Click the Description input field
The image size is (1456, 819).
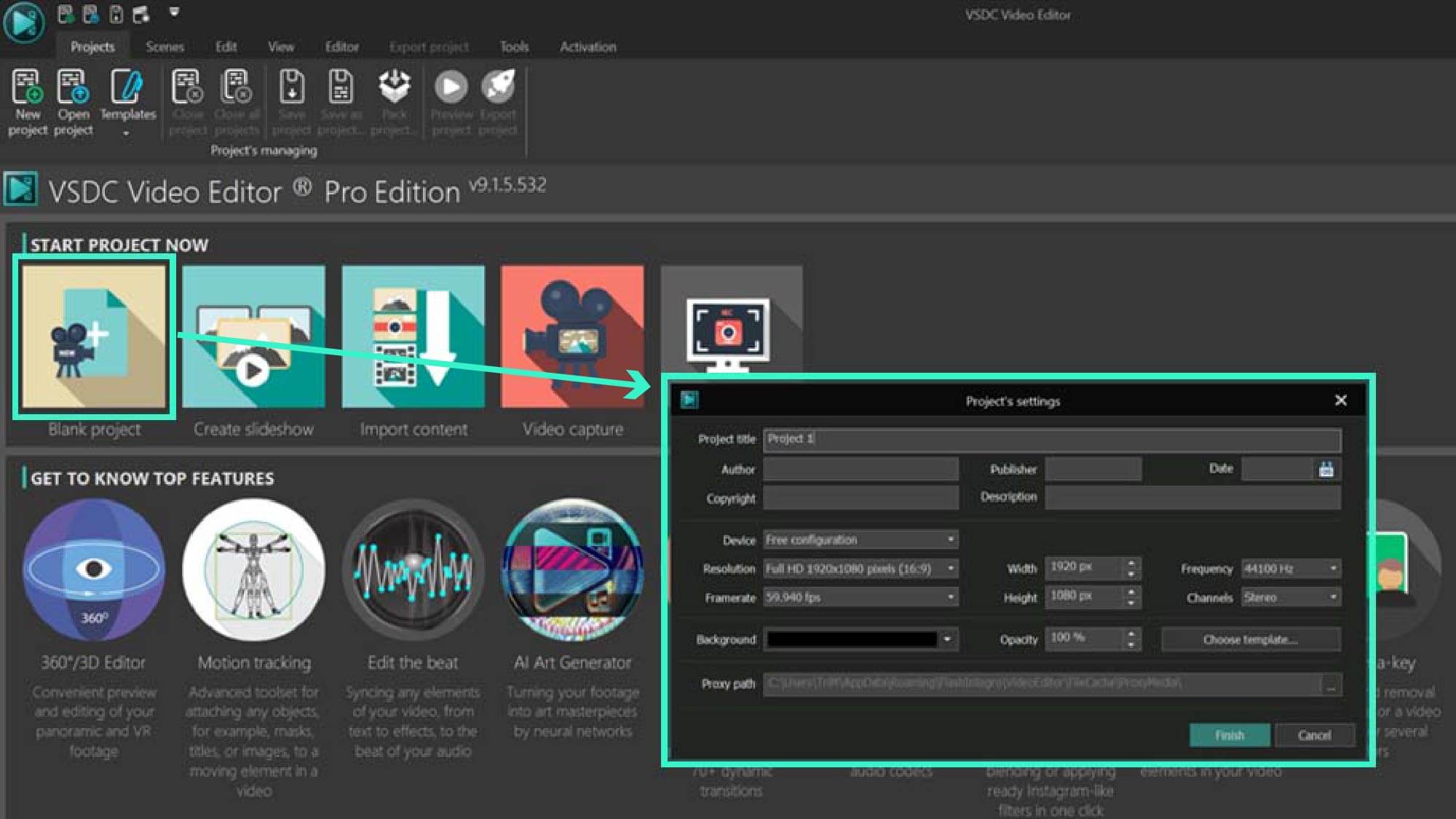pyautogui.click(x=1193, y=497)
